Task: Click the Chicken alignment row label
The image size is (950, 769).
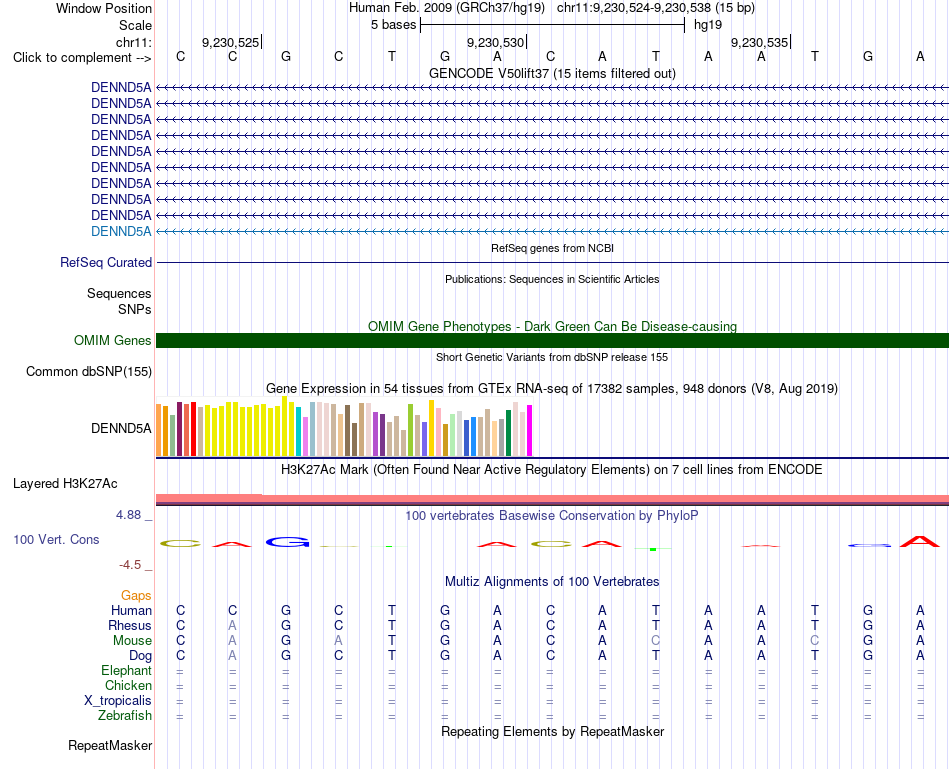Action: (x=128, y=685)
